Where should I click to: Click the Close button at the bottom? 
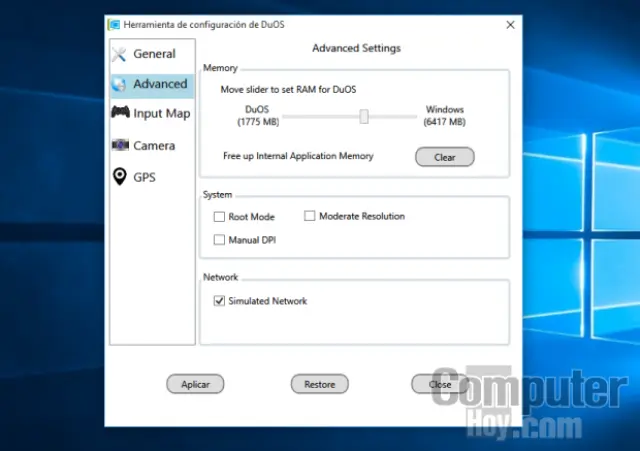440,384
